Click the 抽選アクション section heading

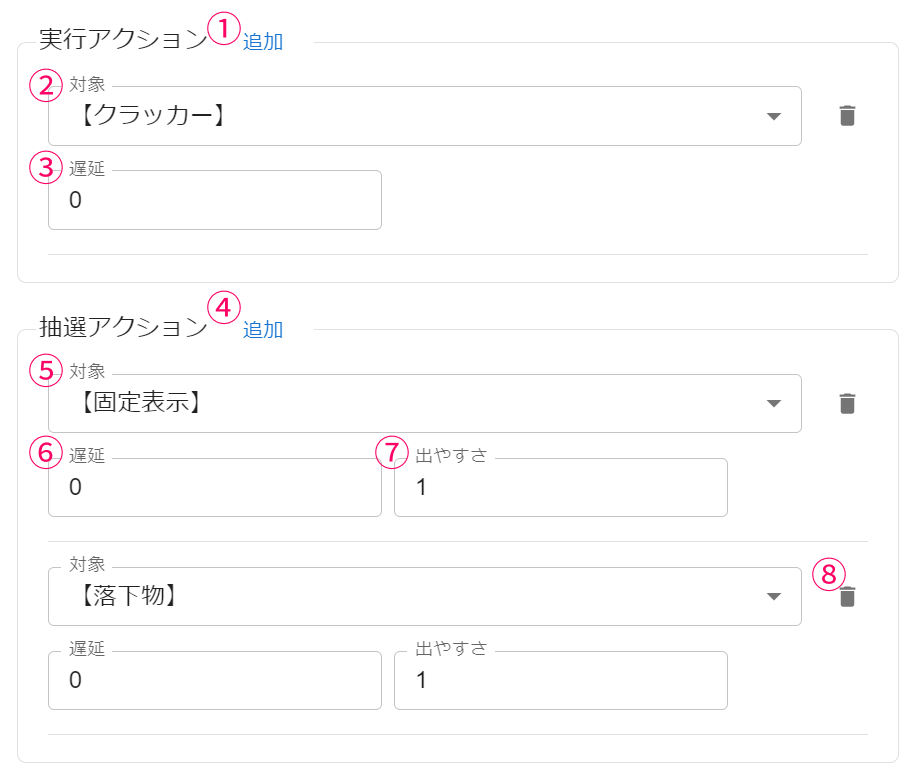click(x=122, y=328)
